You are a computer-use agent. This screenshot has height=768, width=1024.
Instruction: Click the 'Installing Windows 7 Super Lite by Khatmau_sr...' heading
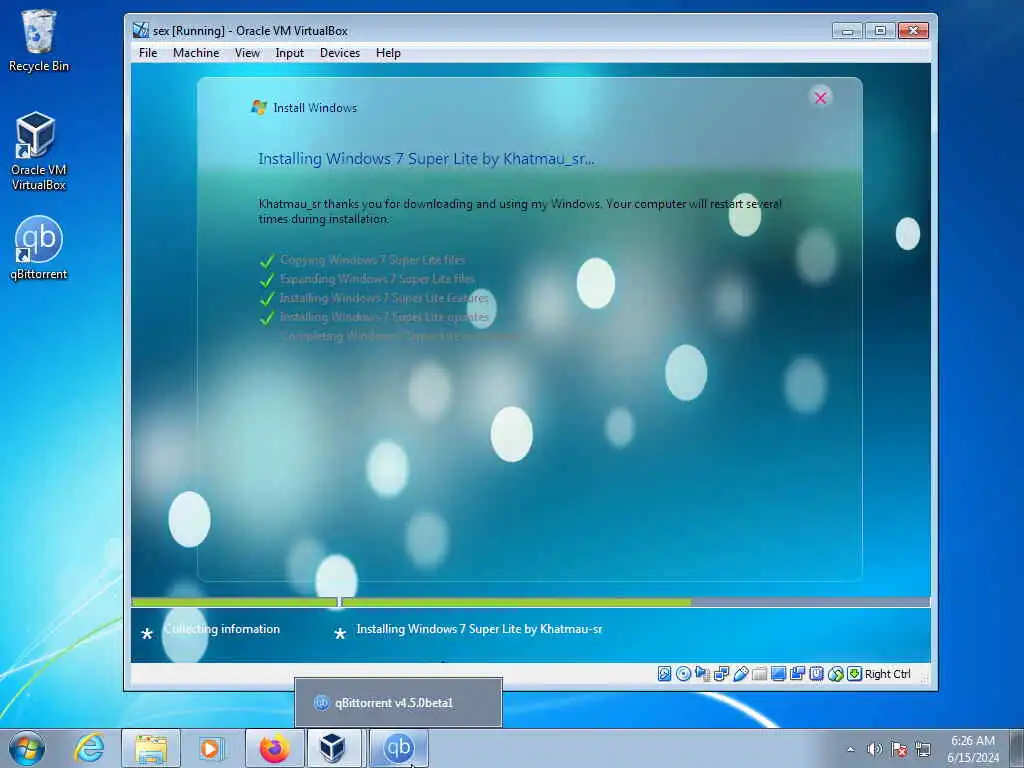[426, 159]
